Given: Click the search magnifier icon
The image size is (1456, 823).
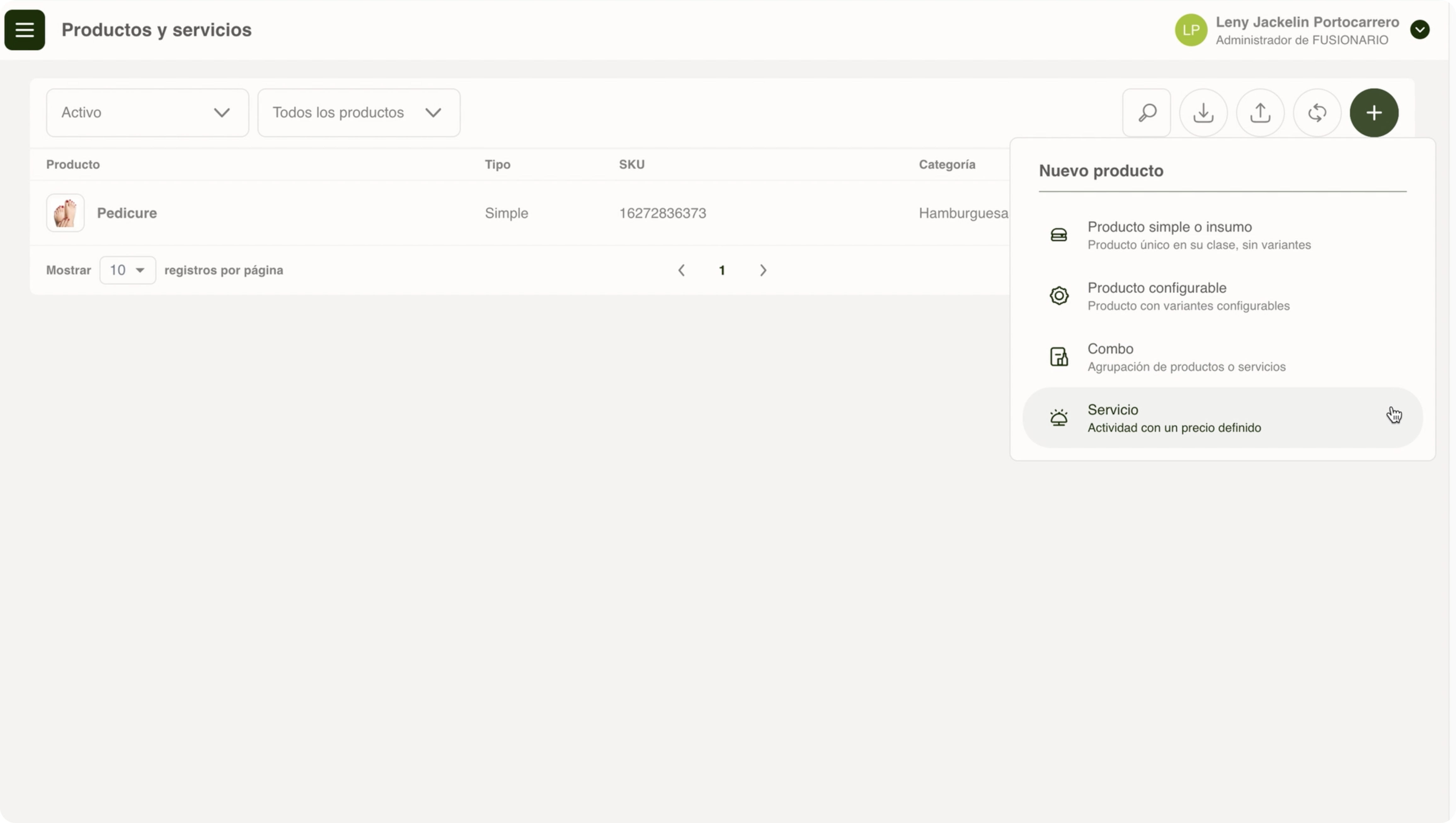Looking at the screenshot, I should point(1146,112).
